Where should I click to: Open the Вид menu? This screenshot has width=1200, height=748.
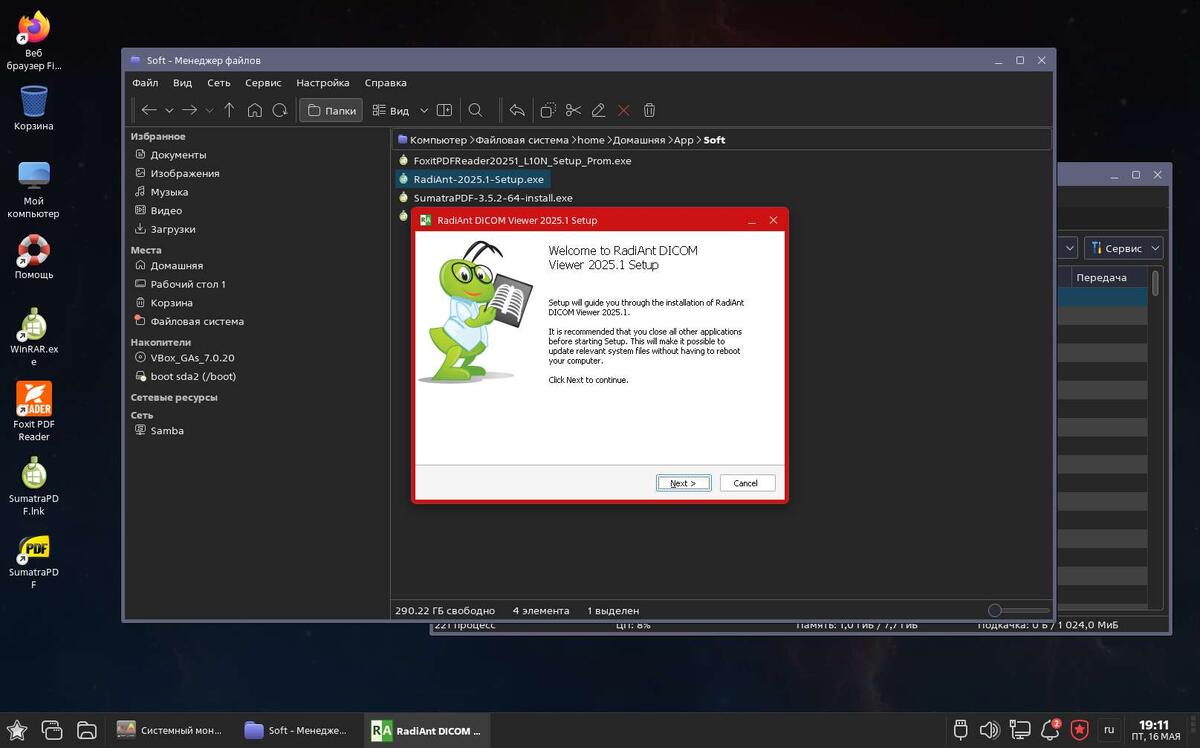pos(182,83)
